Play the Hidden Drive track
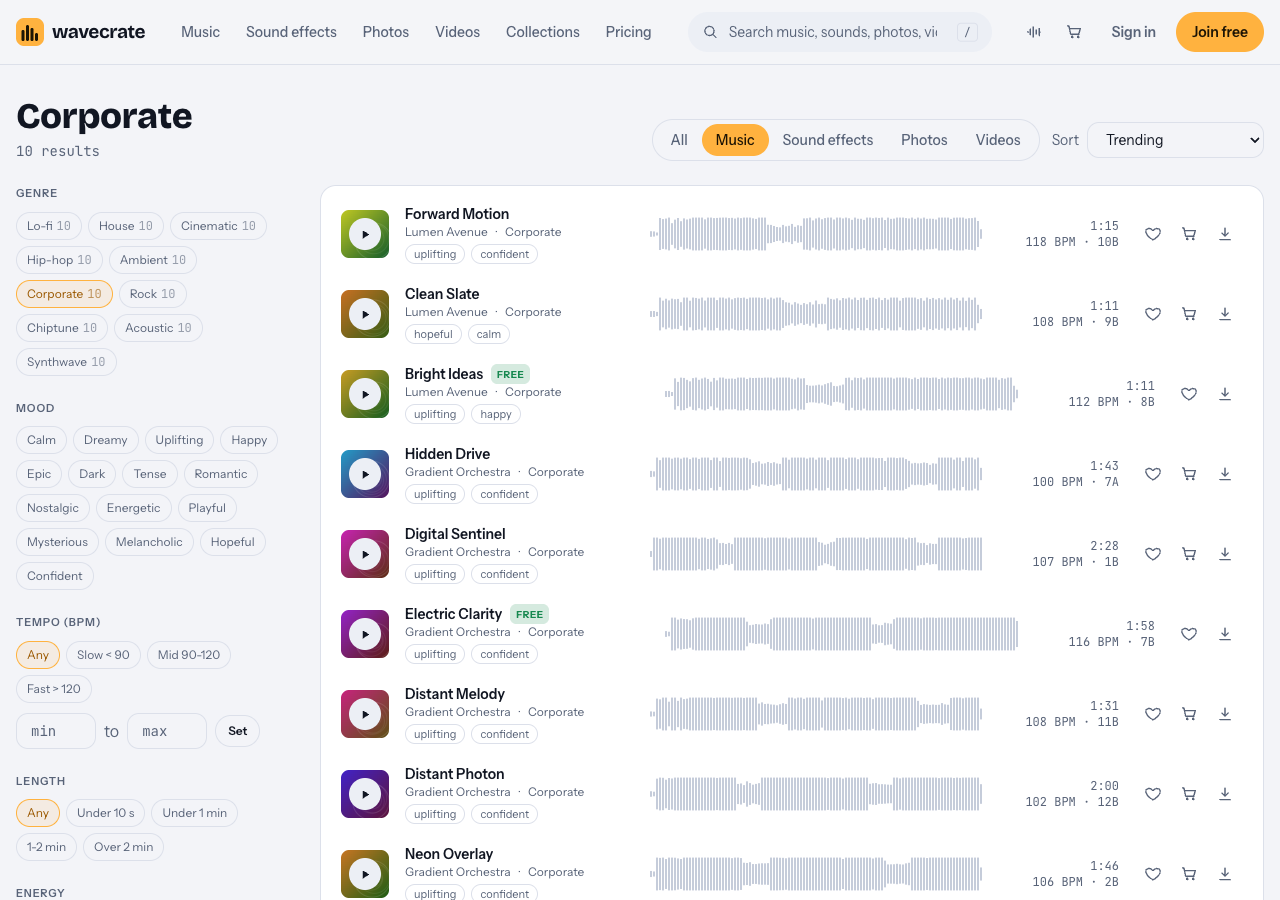Viewport: 1280px width, 900px height. (x=365, y=474)
